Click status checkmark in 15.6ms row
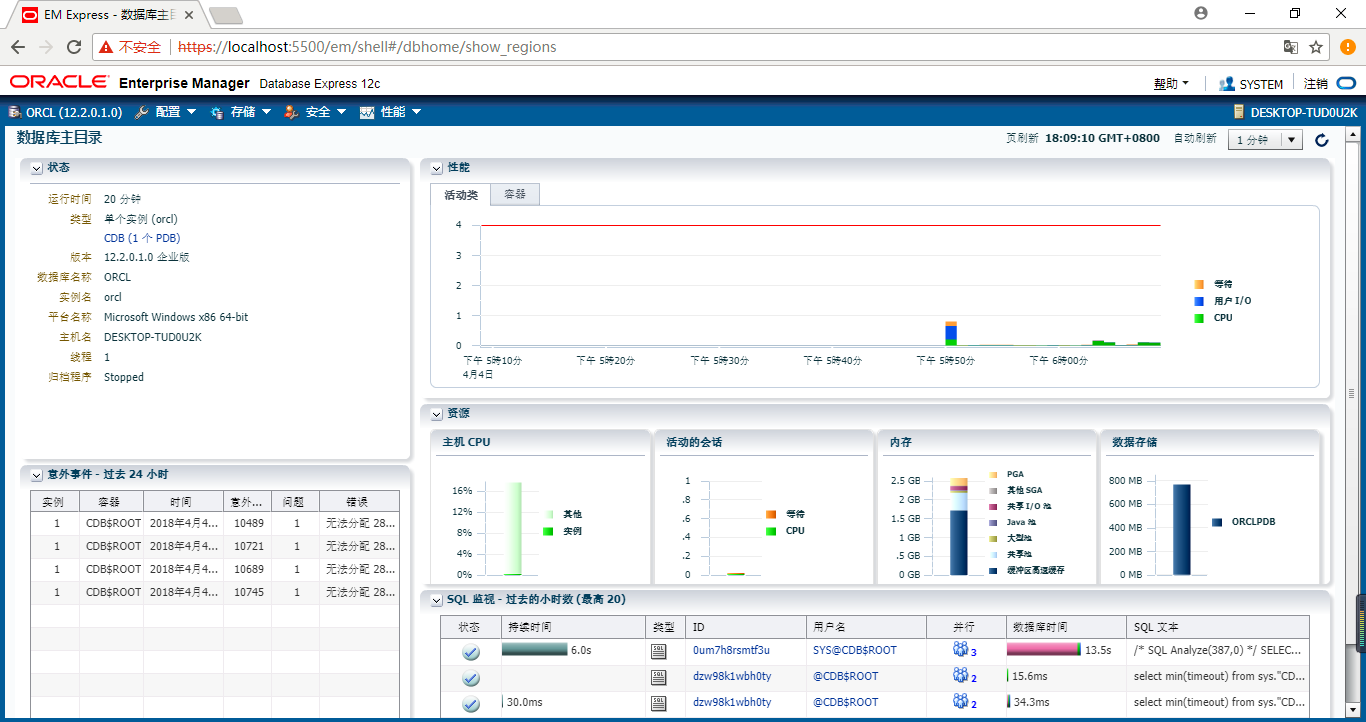This screenshot has width=1366, height=722. click(x=470, y=677)
